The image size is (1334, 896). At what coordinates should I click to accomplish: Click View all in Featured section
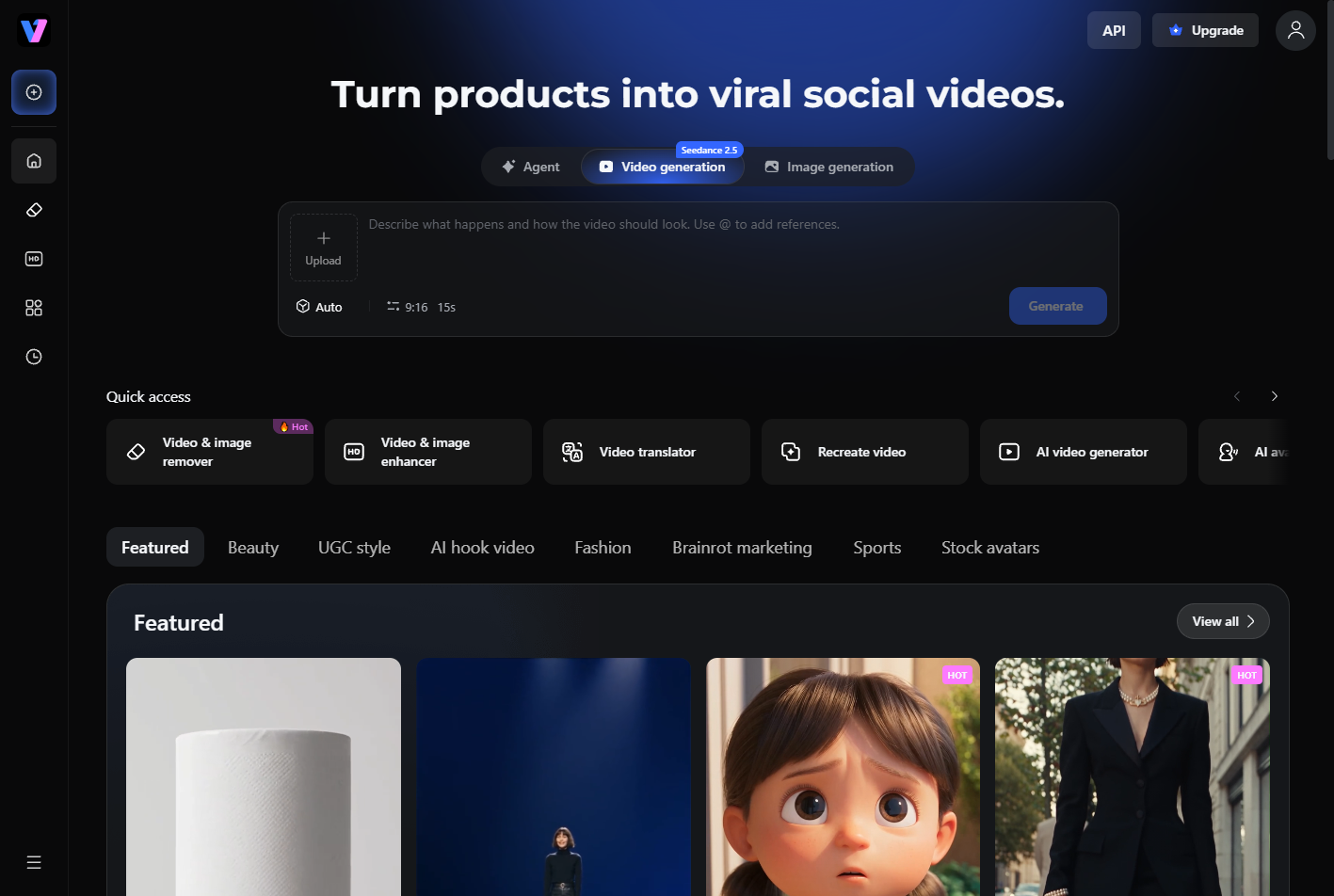pos(1223,621)
